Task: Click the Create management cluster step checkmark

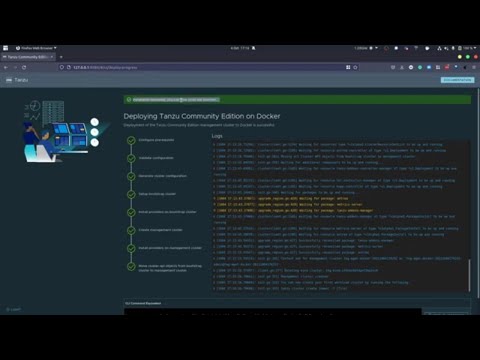Action: pyautogui.click(x=131, y=230)
